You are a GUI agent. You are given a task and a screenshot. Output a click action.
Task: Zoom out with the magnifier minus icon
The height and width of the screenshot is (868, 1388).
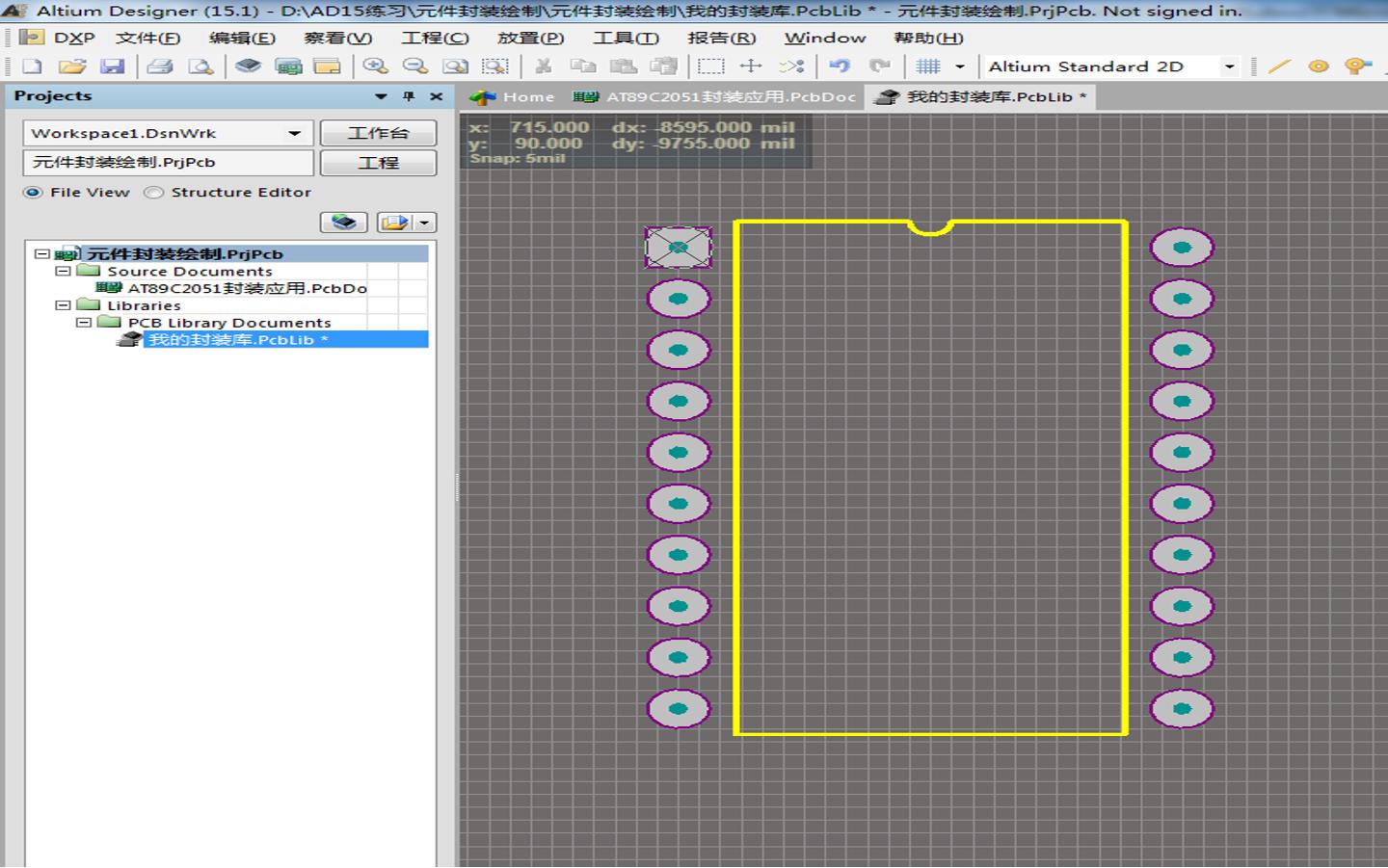pos(415,66)
